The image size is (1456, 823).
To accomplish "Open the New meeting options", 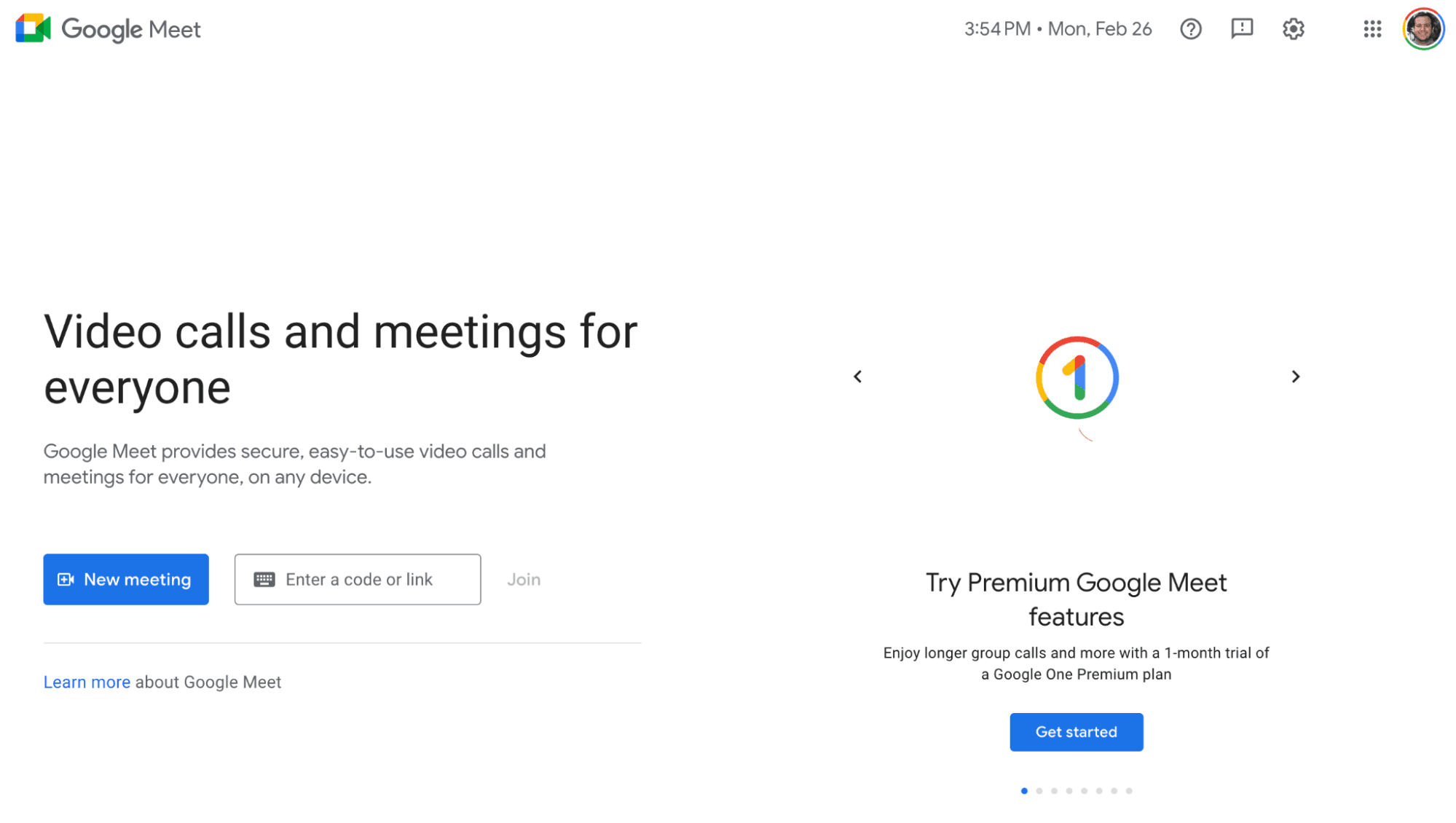I will pos(126,580).
